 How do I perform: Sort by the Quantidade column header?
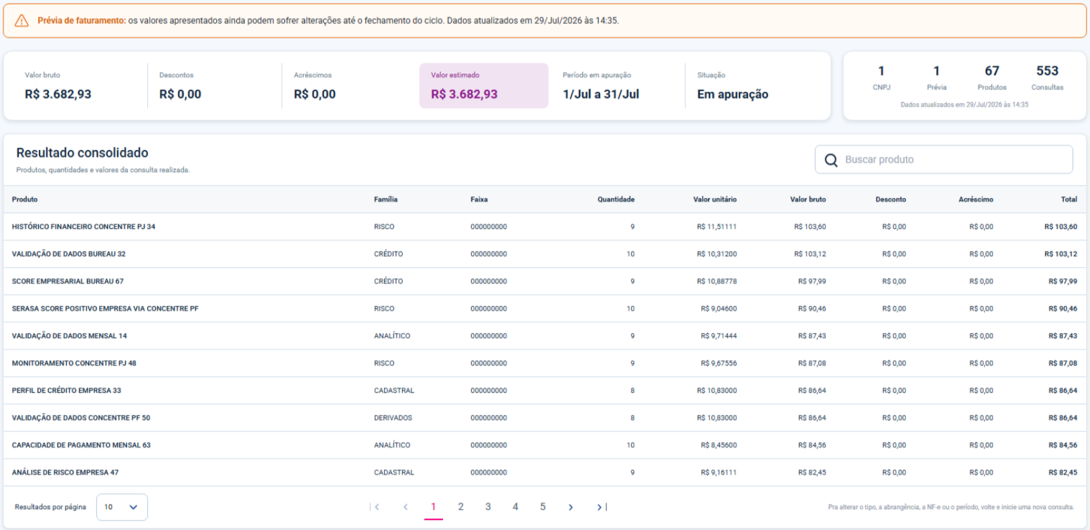(616, 200)
